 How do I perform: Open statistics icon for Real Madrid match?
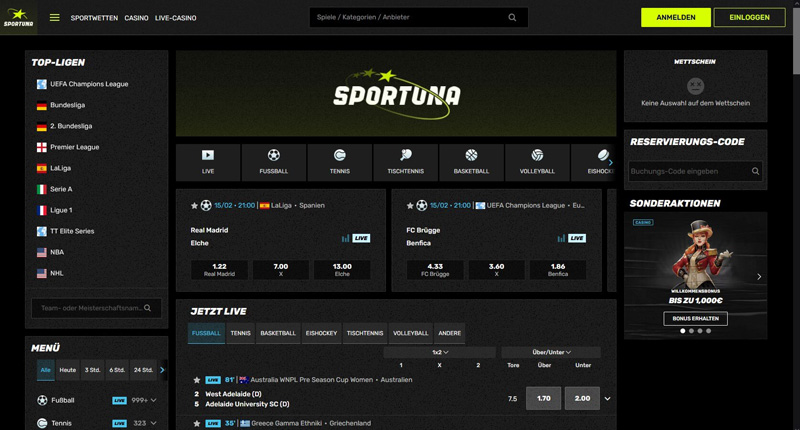[345, 238]
